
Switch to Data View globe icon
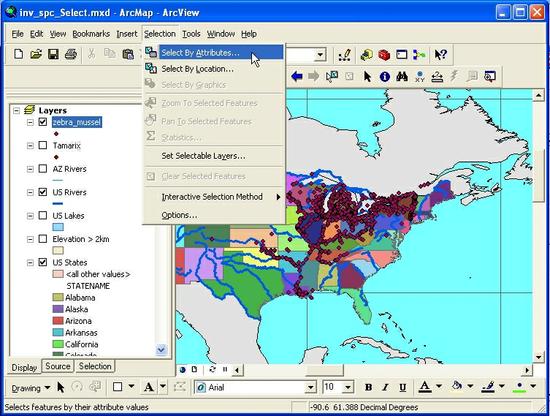(182, 369)
